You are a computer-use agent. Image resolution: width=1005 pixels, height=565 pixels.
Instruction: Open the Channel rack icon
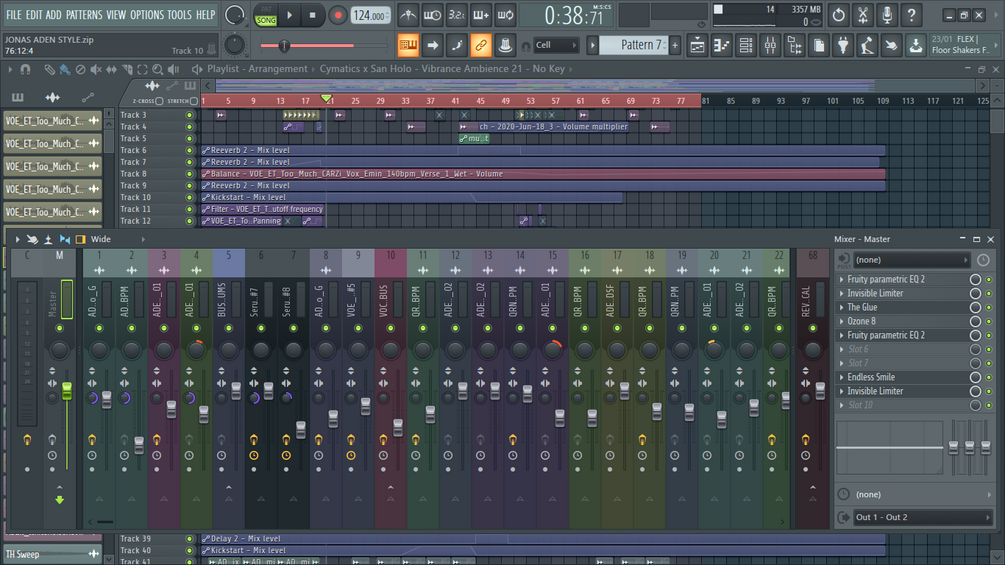pyautogui.click(x=745, y=45)
